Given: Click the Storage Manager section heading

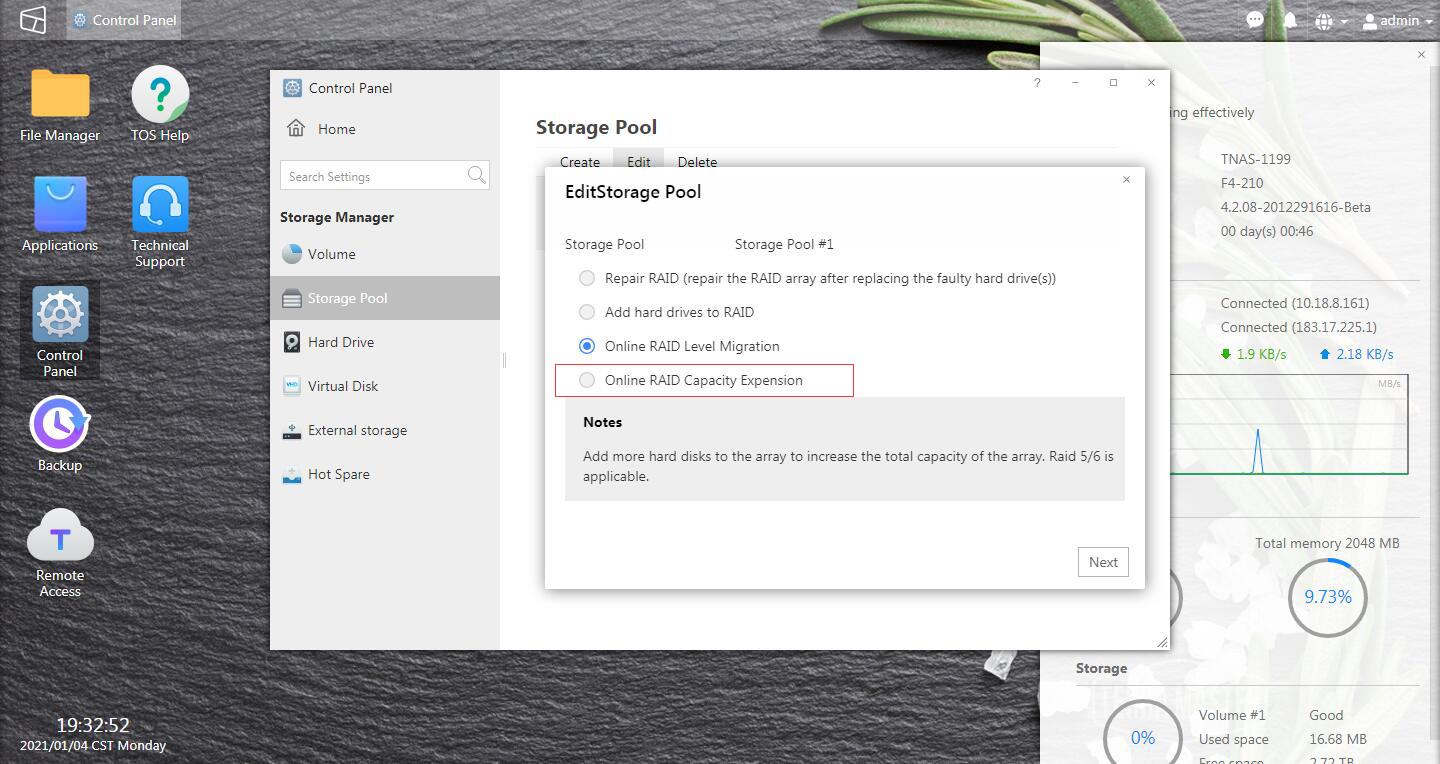Looking at the screenshot, I should (337, 217).
